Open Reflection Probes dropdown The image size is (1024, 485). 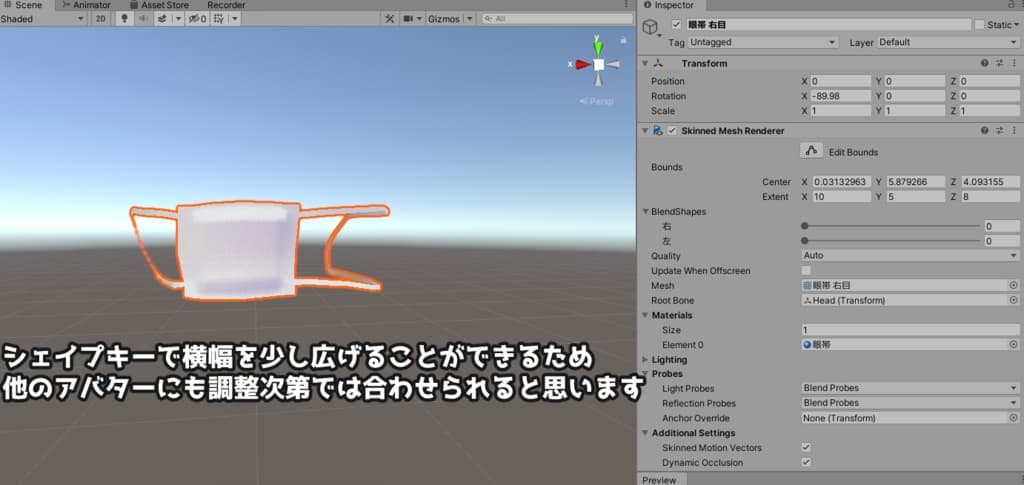pyautogui.click(x=910, y=403)
